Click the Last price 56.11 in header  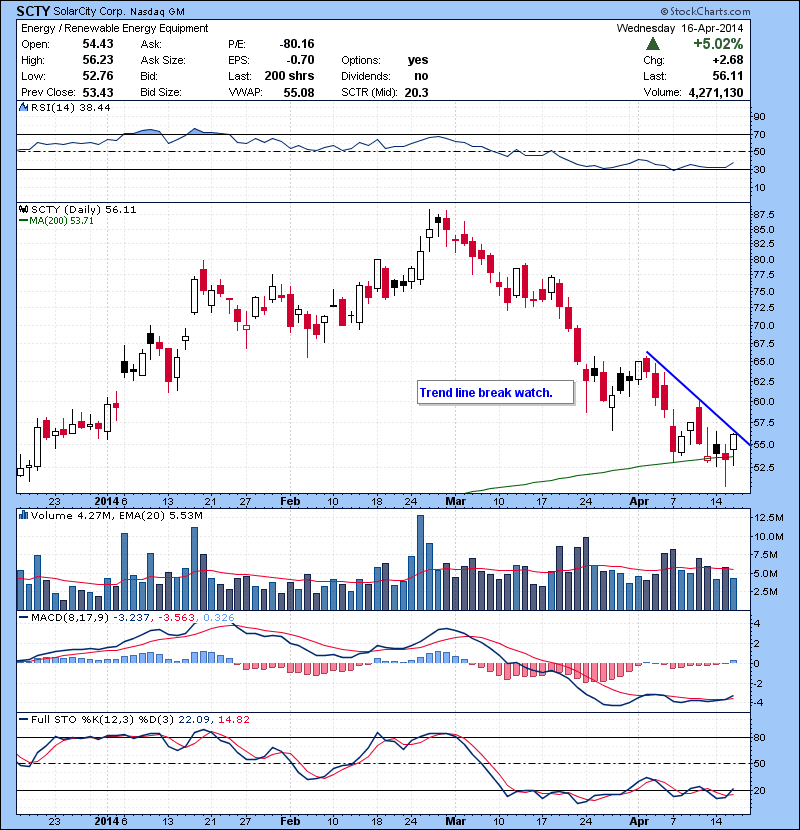pos(727,76)
